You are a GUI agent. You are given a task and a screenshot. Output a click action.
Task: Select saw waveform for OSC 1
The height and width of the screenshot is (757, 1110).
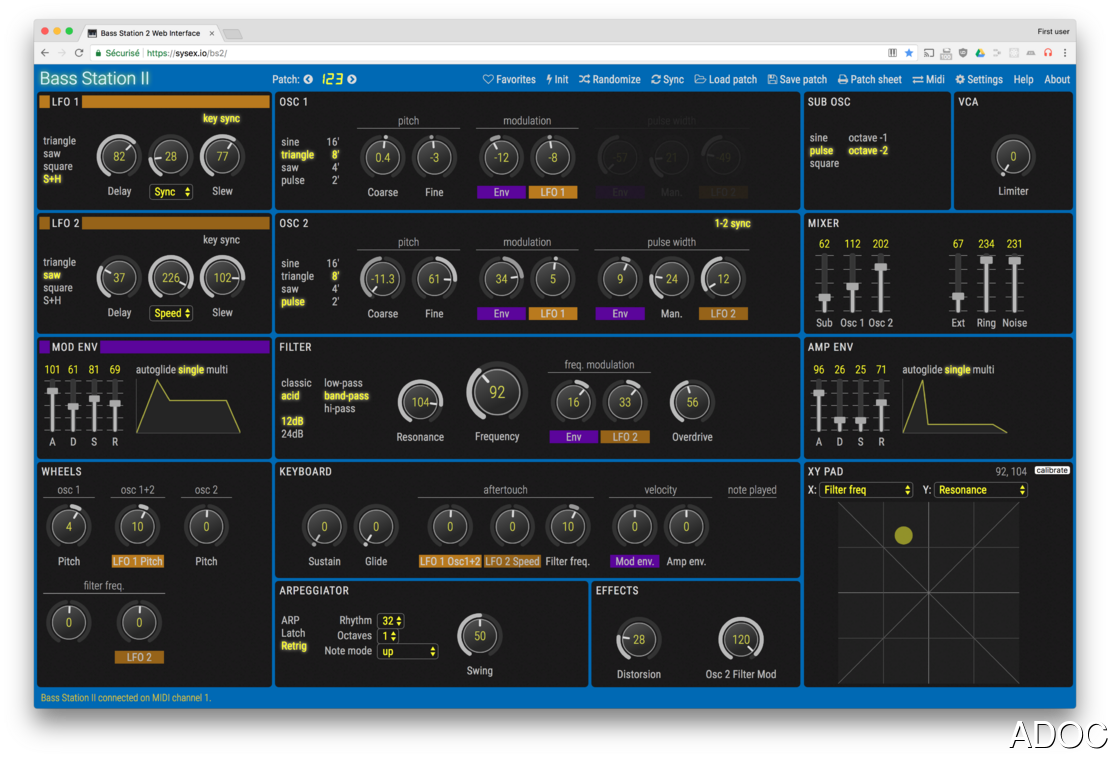pos(290,168)
